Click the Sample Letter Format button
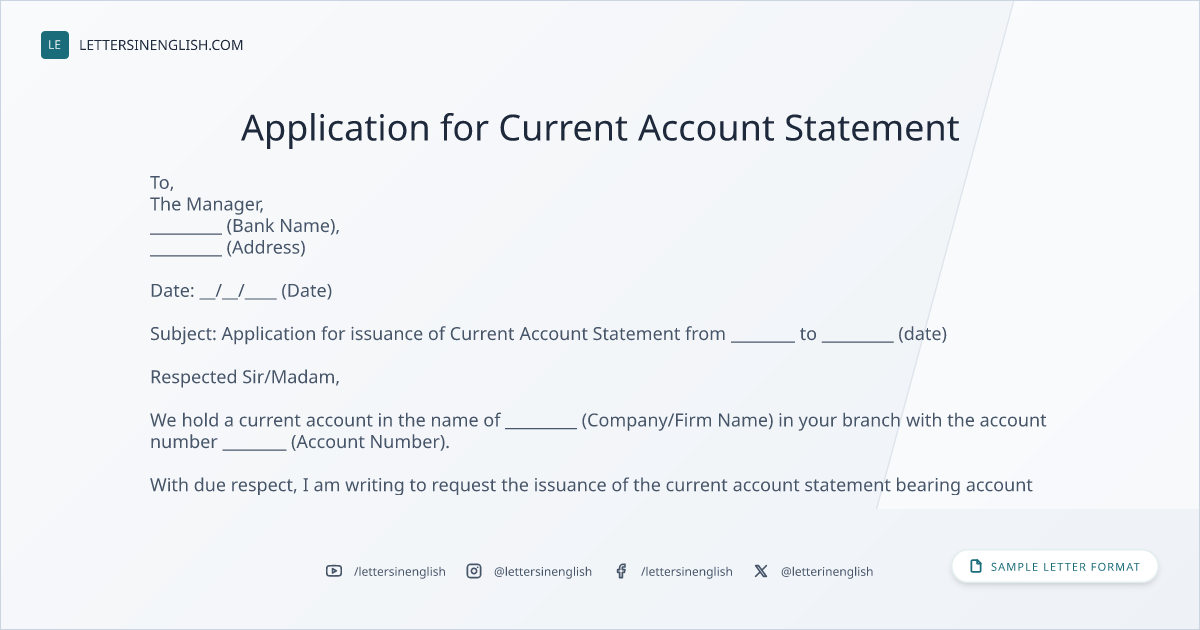The height and width of the screenshot is (630, 1200). point(1055,566)
